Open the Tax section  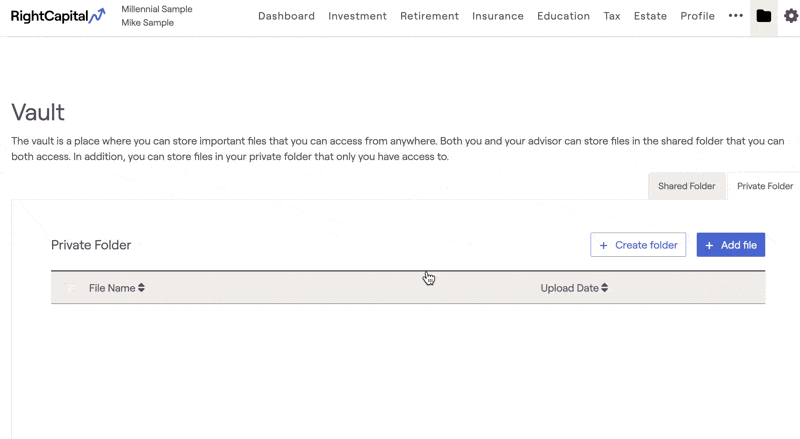click(612, 16)
